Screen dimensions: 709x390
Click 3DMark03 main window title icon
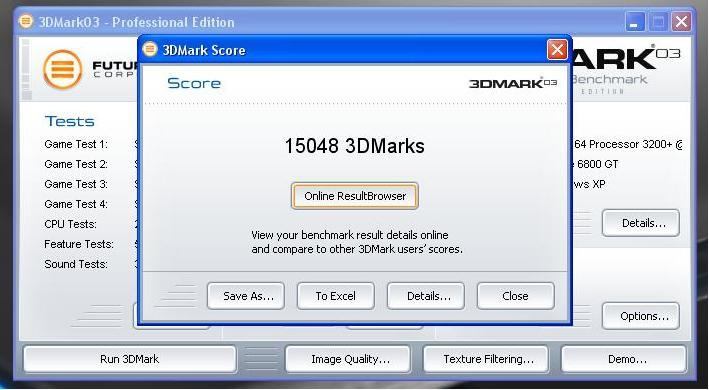tap(26, 21)
